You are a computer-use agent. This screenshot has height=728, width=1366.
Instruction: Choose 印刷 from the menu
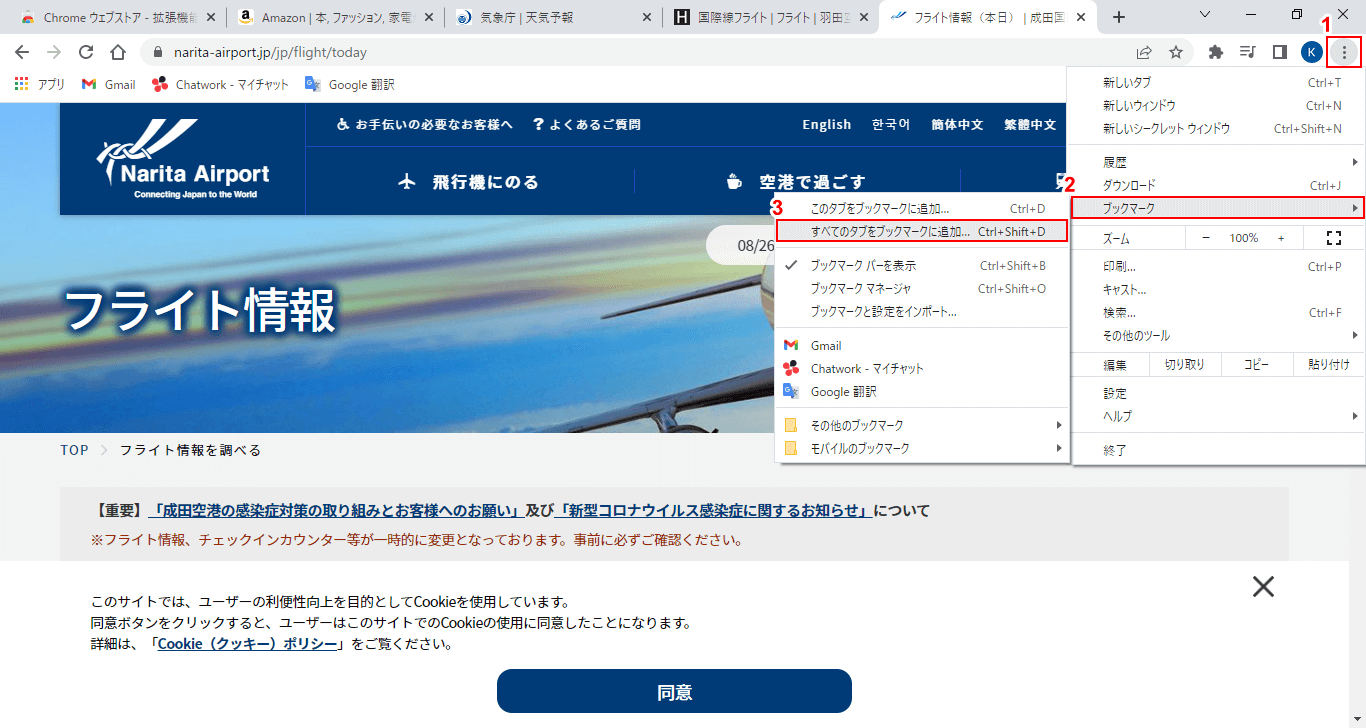click(1218, 266)
